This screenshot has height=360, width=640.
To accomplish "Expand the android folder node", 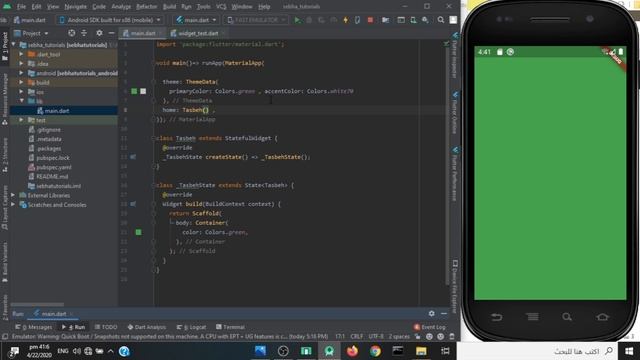I will 21,73.
